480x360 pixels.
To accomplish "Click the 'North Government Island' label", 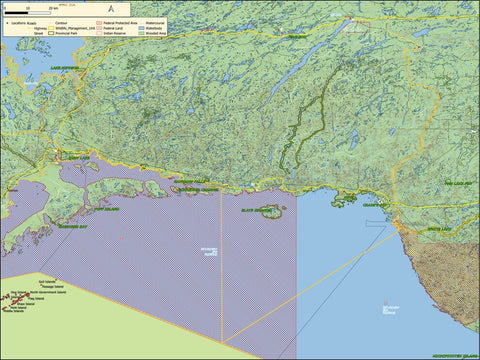I will (48, 292).
